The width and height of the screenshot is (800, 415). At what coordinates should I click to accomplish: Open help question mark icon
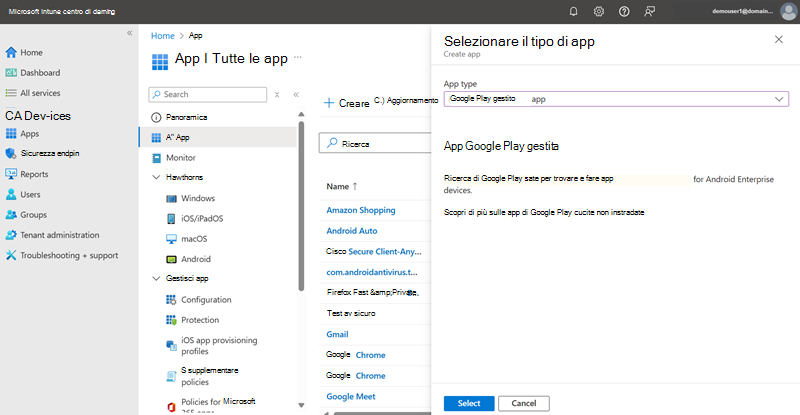tap(624, 11)
